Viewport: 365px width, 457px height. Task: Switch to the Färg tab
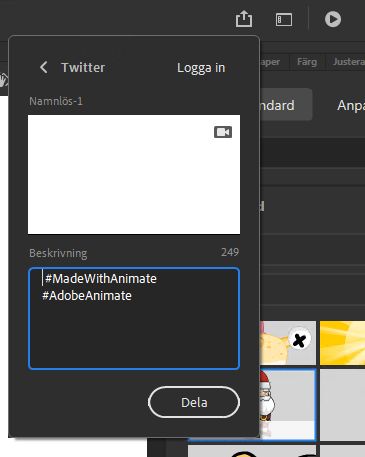pyautogui.click(x=307, y=62)
